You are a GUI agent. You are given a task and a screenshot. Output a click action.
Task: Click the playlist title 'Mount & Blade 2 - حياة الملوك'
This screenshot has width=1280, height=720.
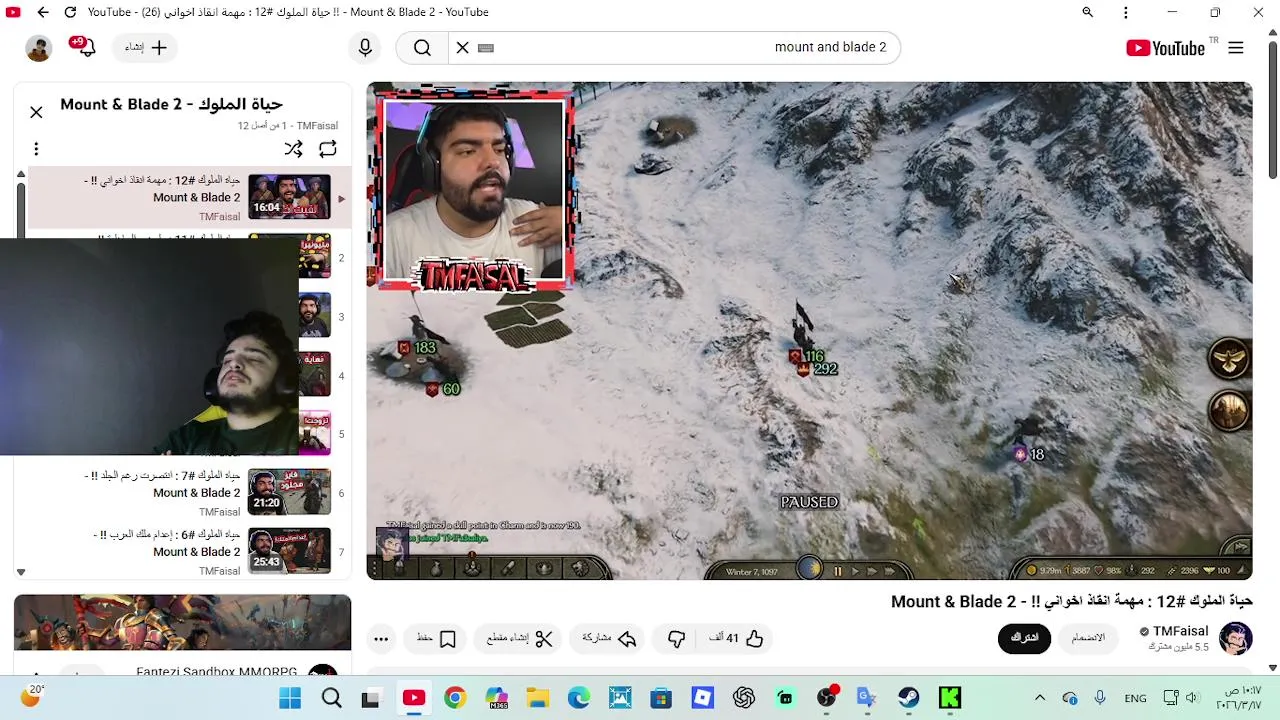(x=171, y=104)
